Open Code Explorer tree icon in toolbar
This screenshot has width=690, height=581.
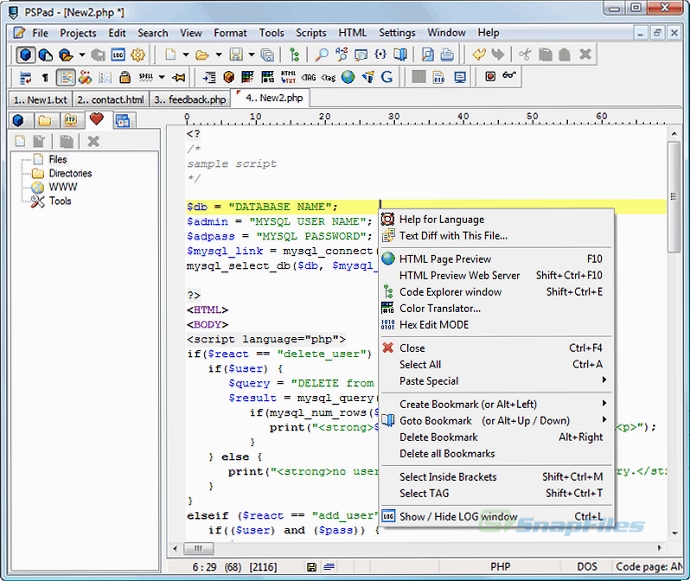click(x=294, y=55)
